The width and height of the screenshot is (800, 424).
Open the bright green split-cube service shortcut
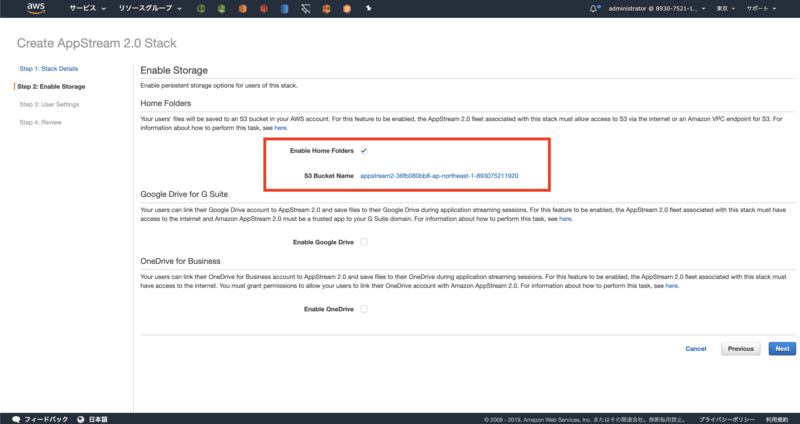click(x=201, y=9)
